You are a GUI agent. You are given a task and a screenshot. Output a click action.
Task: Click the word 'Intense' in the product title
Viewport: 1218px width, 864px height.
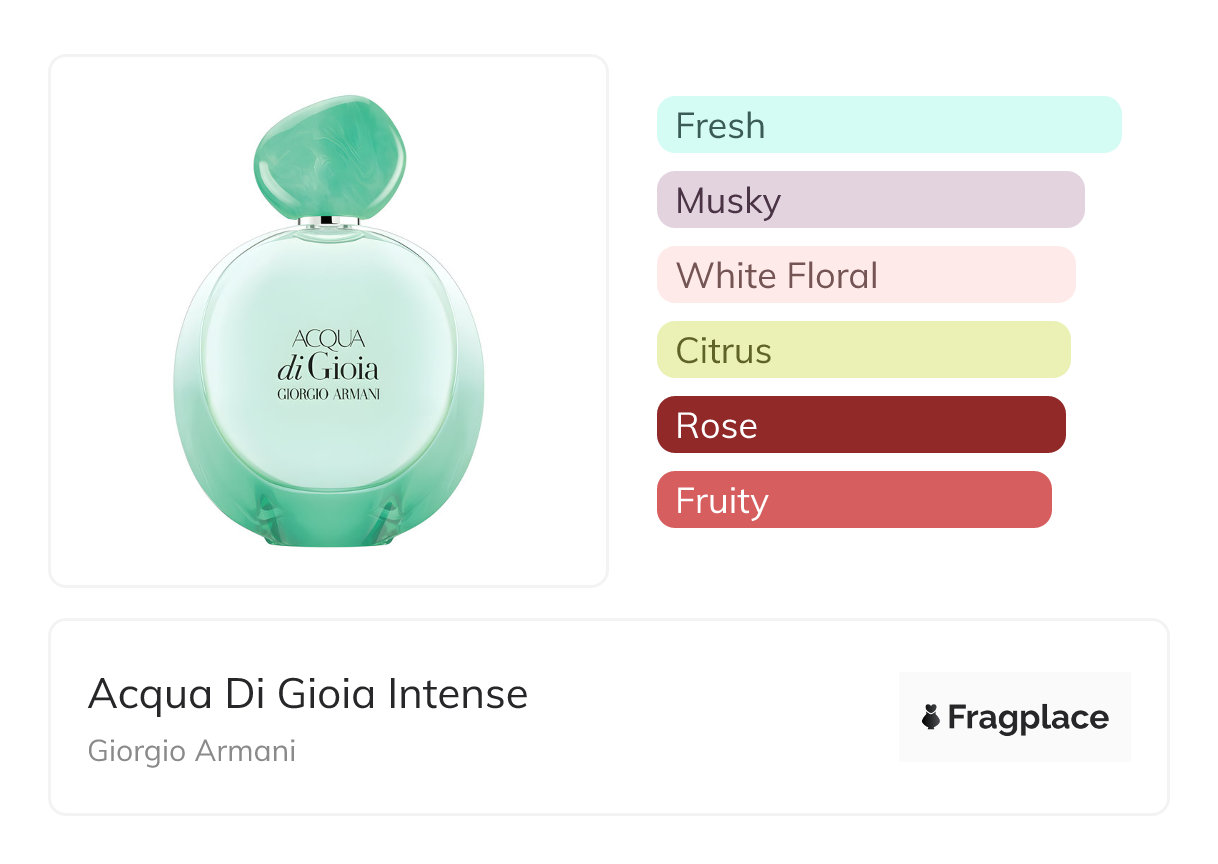458,694
